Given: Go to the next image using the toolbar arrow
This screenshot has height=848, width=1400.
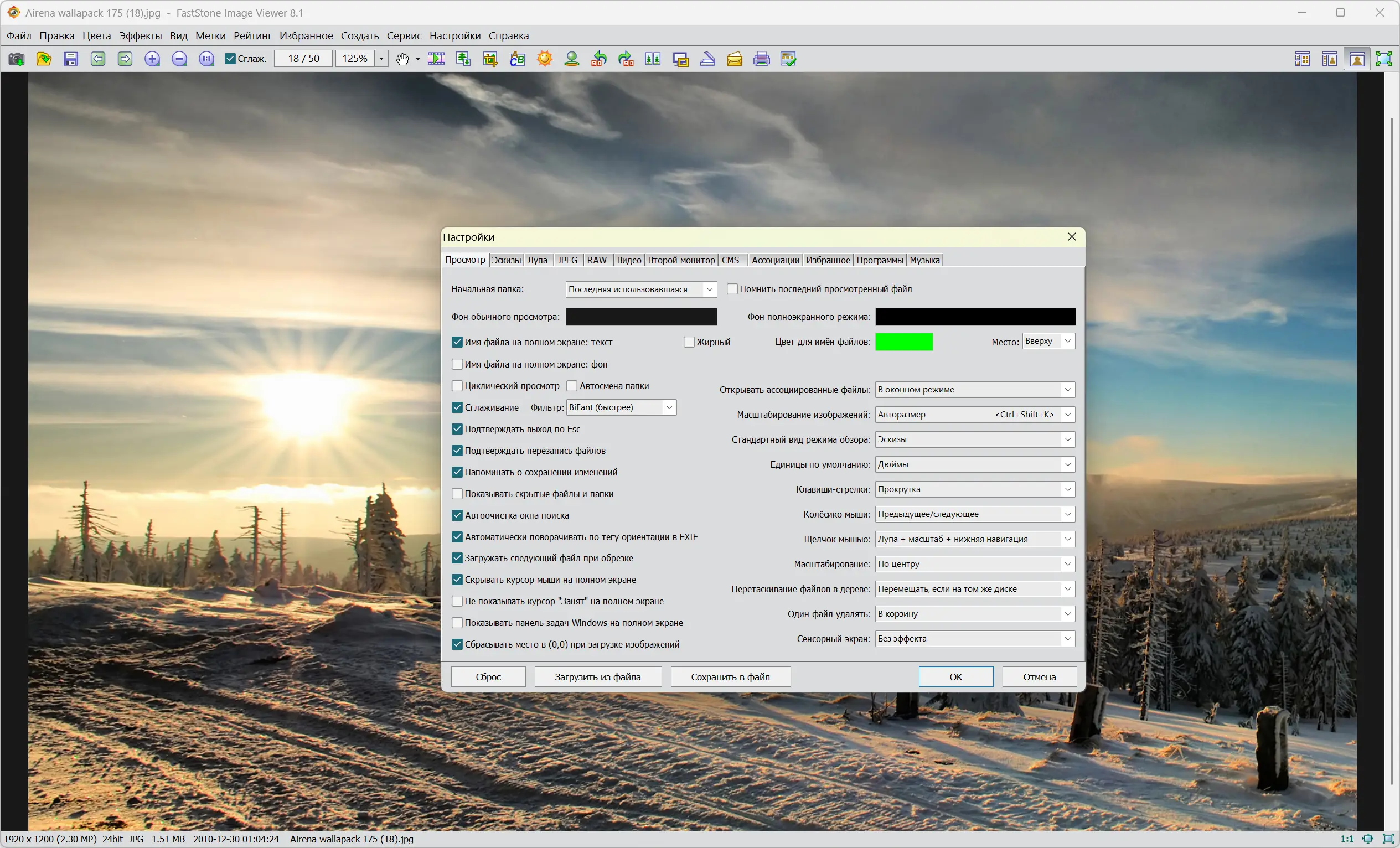Looking at the screenshot, I should click(x=125, y=59).
